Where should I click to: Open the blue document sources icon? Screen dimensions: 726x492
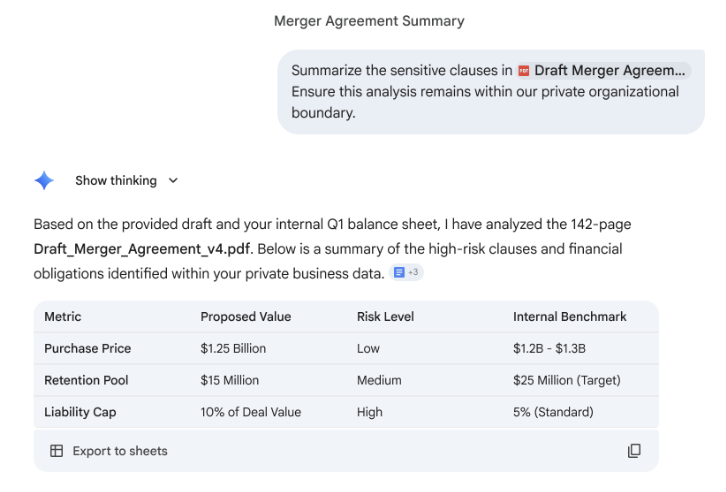click(399, 273)
